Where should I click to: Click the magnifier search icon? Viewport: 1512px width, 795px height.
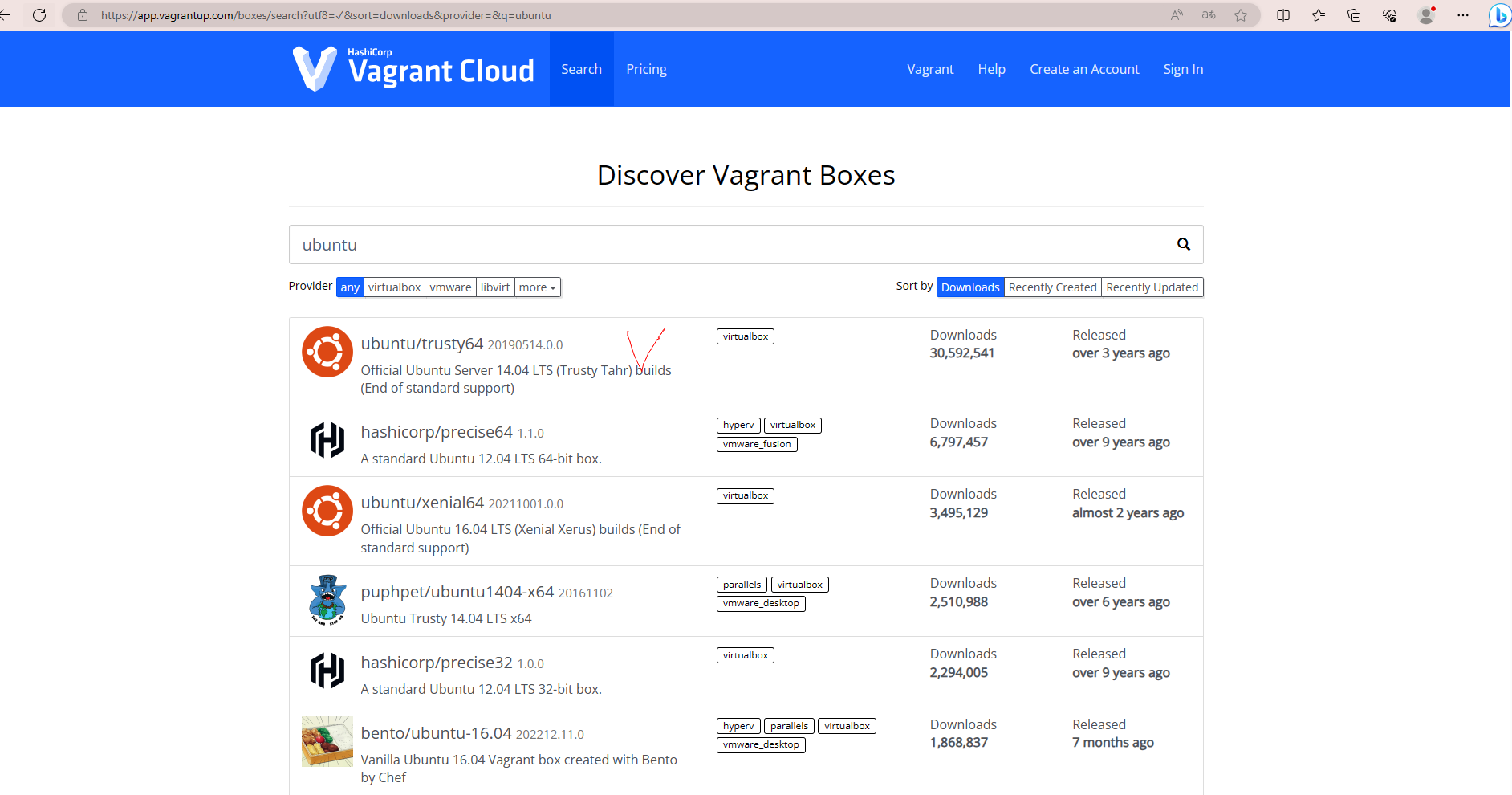[x=1184, y=244]
